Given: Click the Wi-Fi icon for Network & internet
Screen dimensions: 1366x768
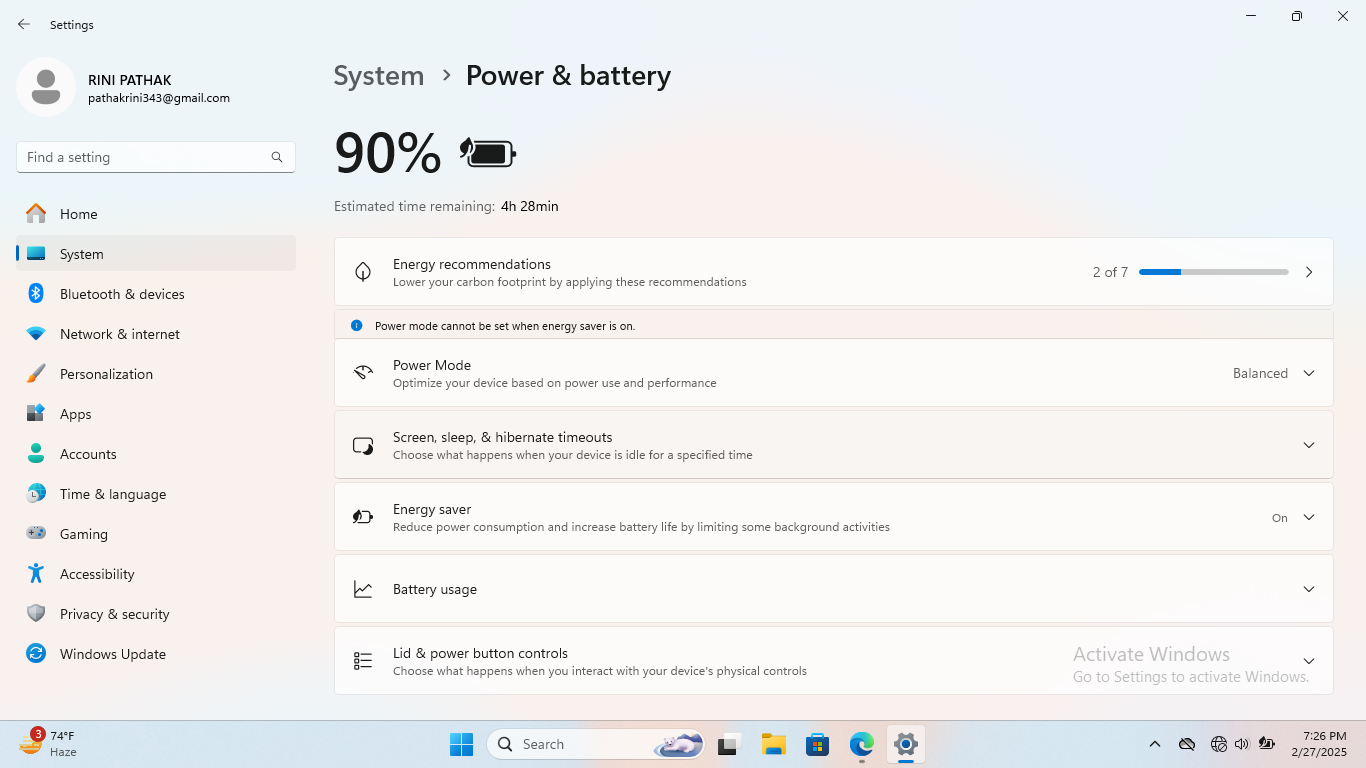Looking at the screenshot, I should pyautogui.click(x=36, y=334).
